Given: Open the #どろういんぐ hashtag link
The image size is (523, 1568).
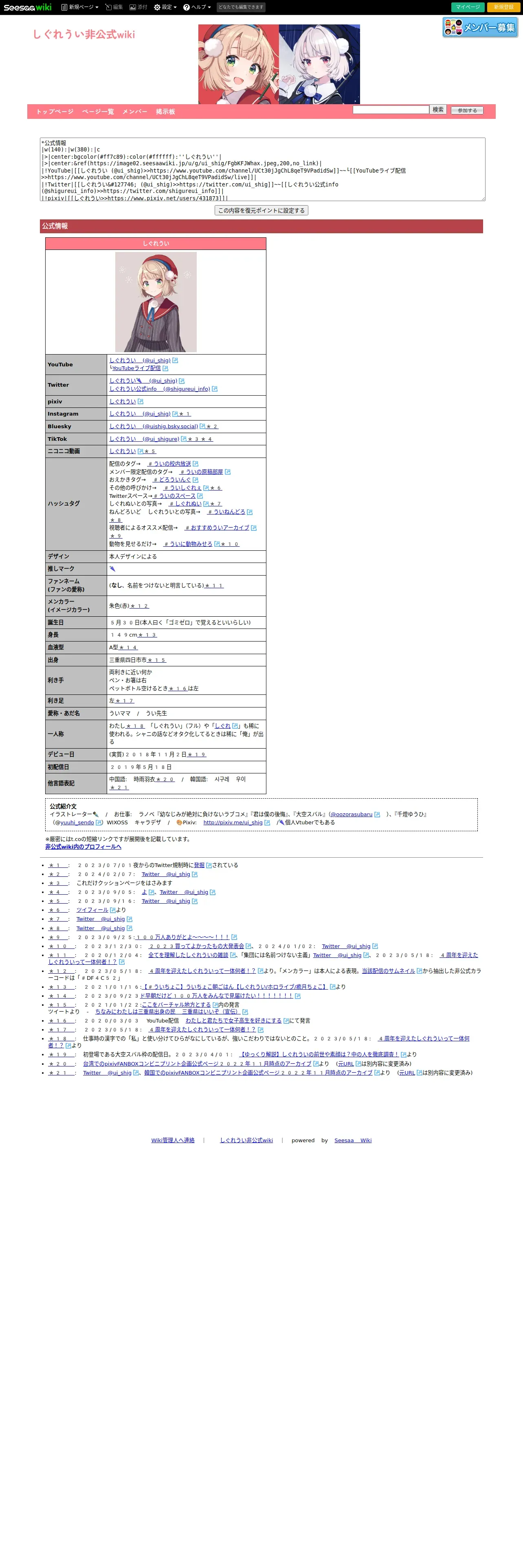Looking at the screenshot, I should coord(172,480).
